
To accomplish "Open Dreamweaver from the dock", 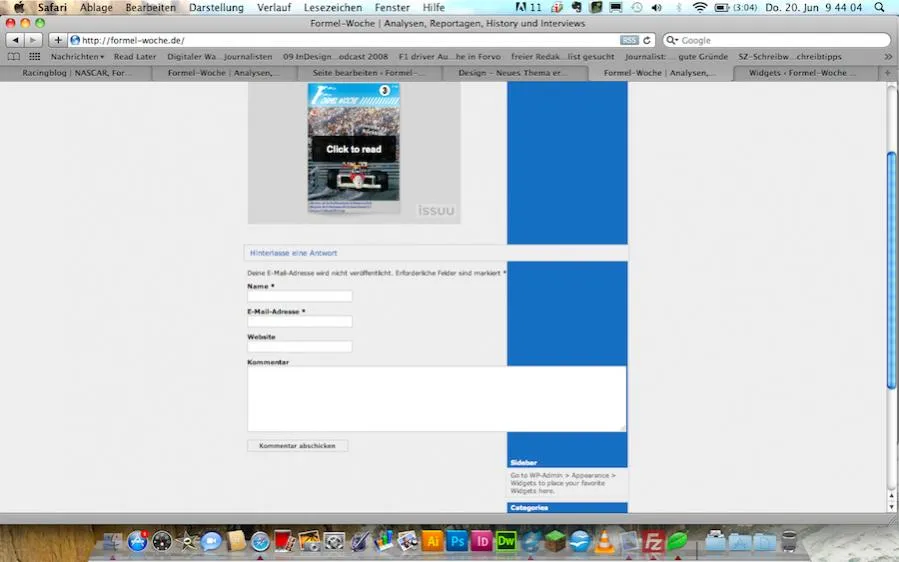I will click(506, 541).
